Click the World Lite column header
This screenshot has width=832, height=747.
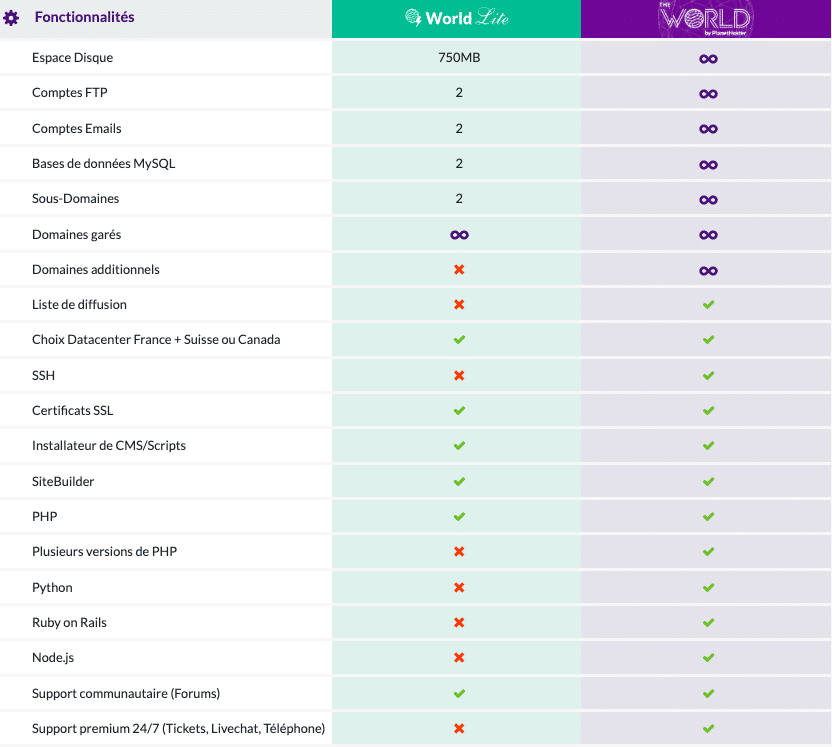(457, 18)
